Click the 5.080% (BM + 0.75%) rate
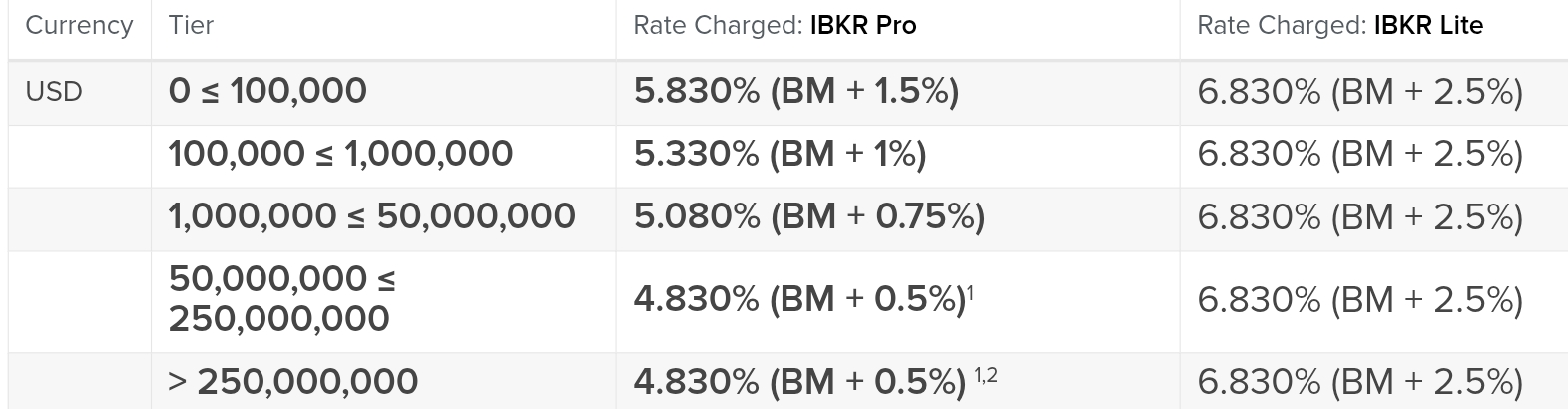The image size is (1568, 409). [x=808, y=216]
